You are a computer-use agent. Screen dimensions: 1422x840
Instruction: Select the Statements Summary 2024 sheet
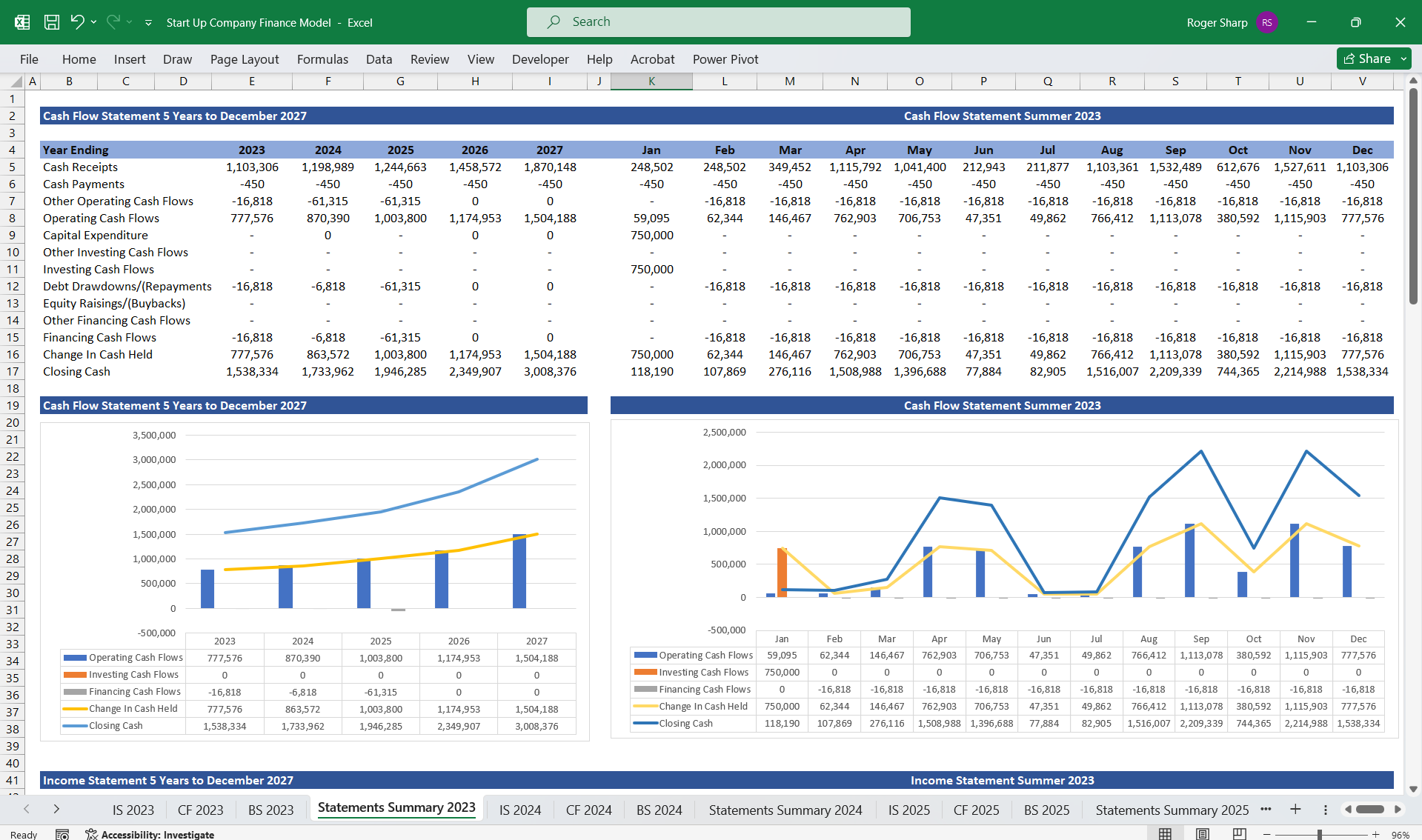coord(785,810)
